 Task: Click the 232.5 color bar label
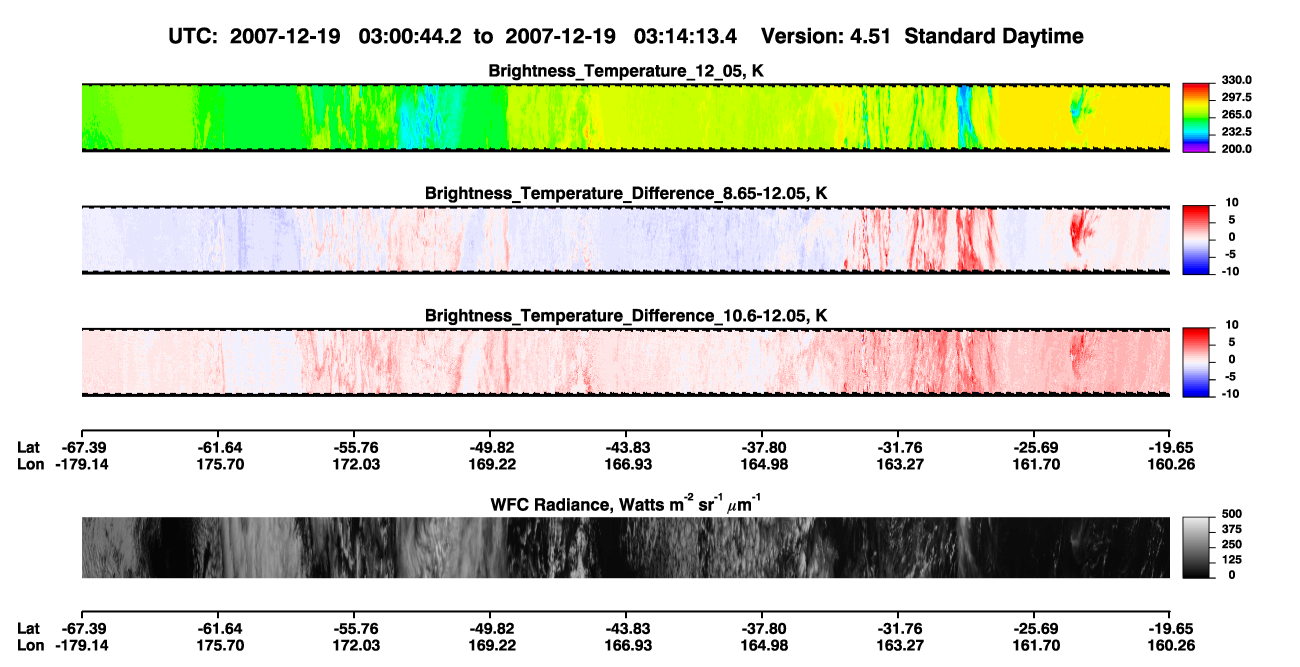(x=1237, y=131)
